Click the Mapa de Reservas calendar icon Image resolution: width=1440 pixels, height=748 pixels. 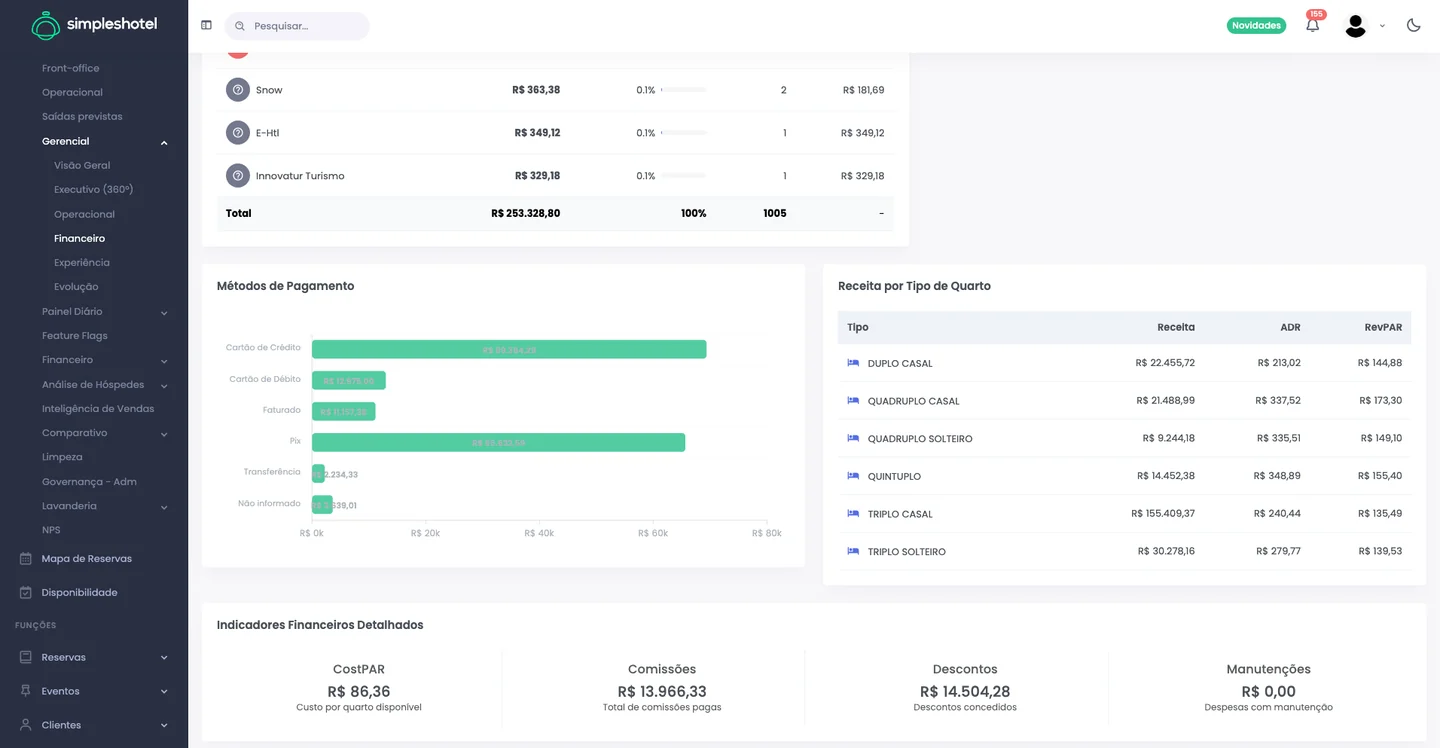pyautogui.click(x=26, y=559)
